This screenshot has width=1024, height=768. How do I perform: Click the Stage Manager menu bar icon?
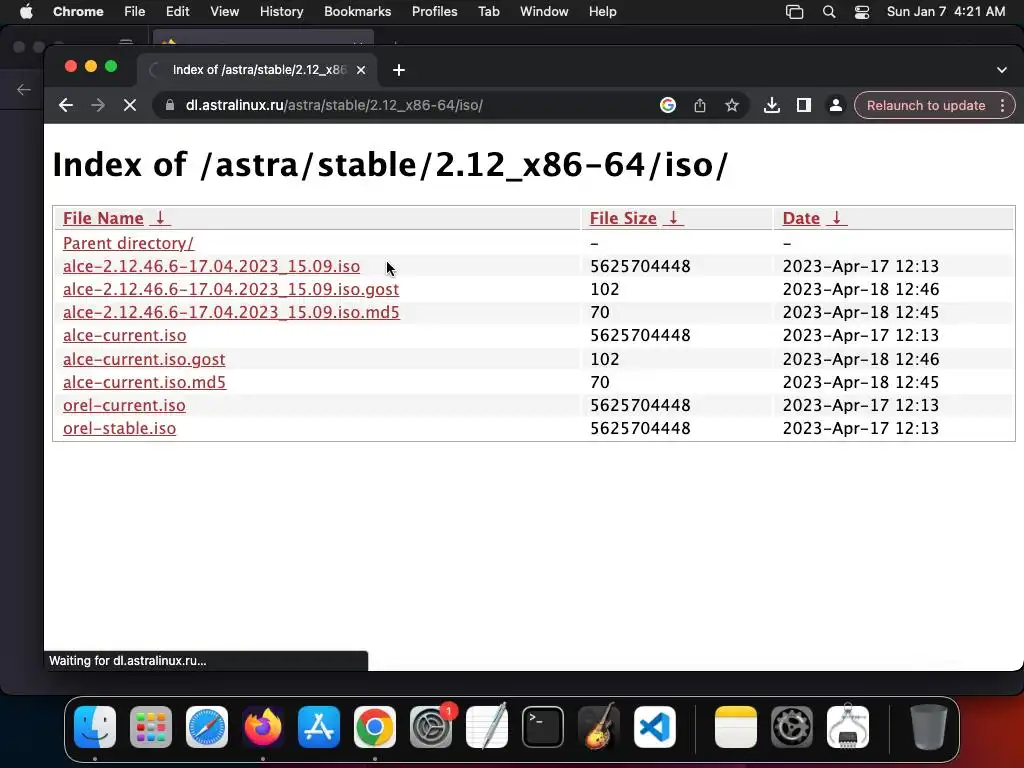coord(794,12)
